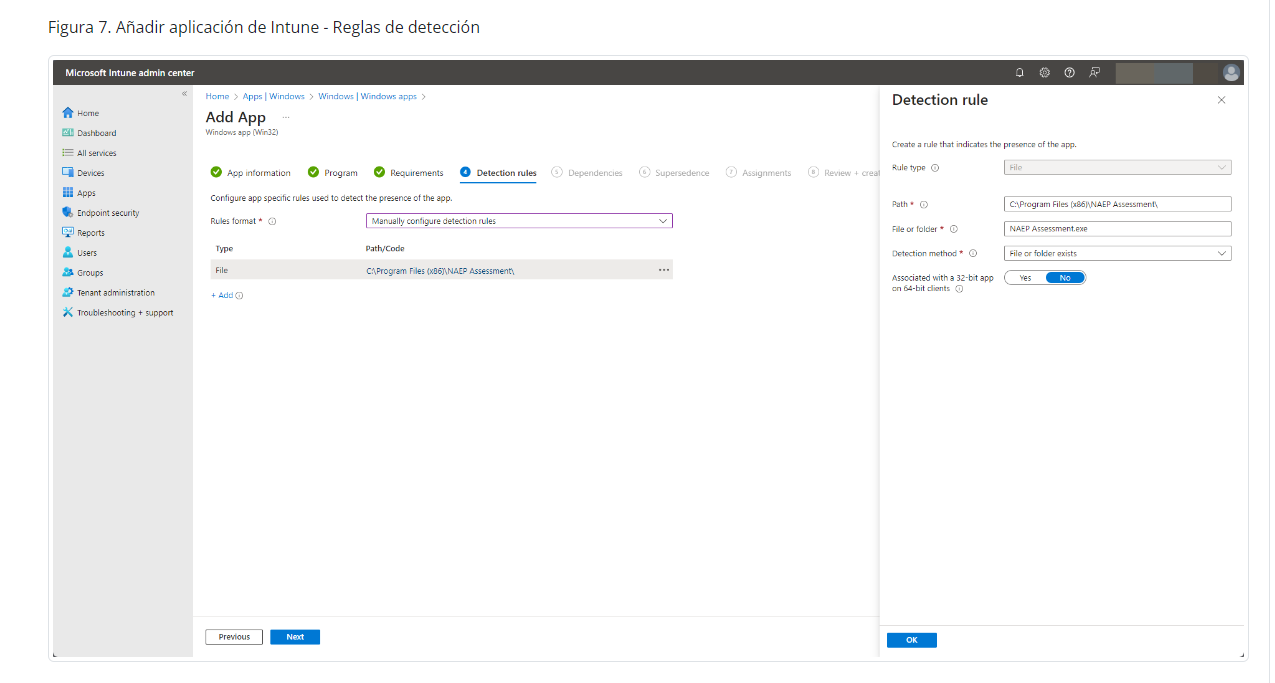Go to Supersedence step
The image size is (1275, 683).
pyautogui.click(x=675, y=173)
